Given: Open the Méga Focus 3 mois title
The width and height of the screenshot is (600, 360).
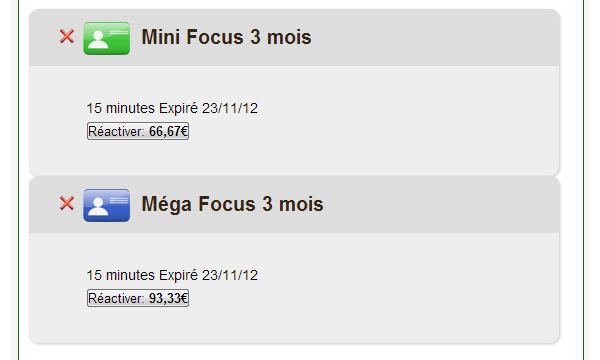Looking at the screenshot, I should (232, 204).
